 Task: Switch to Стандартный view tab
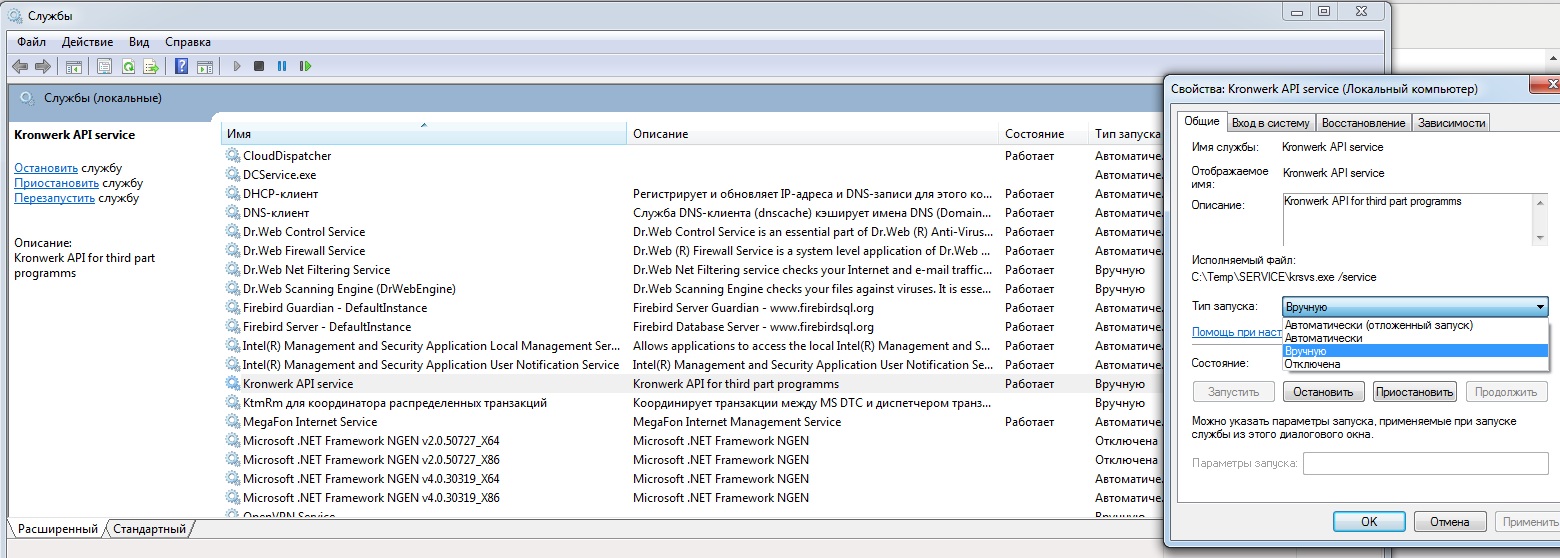[149, 528]
